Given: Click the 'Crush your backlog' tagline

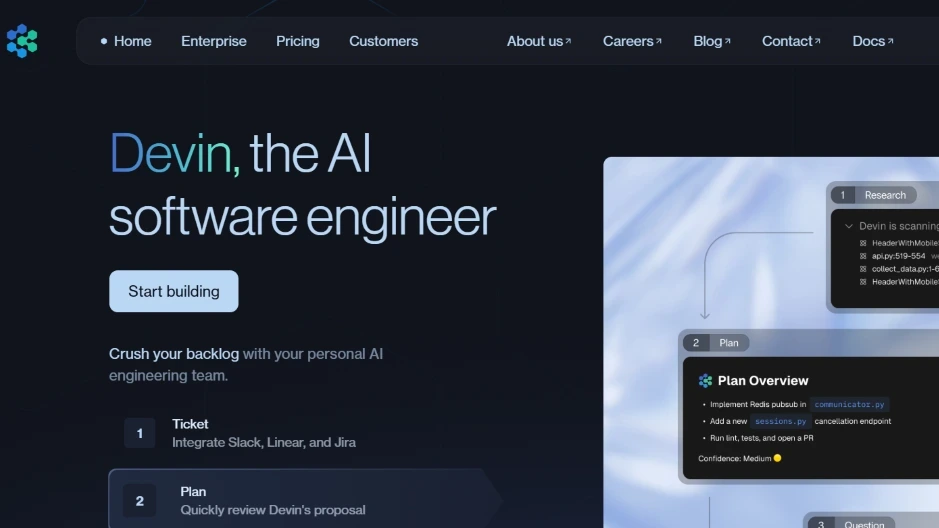Looking at the screenshot, I should click(174, 354).
